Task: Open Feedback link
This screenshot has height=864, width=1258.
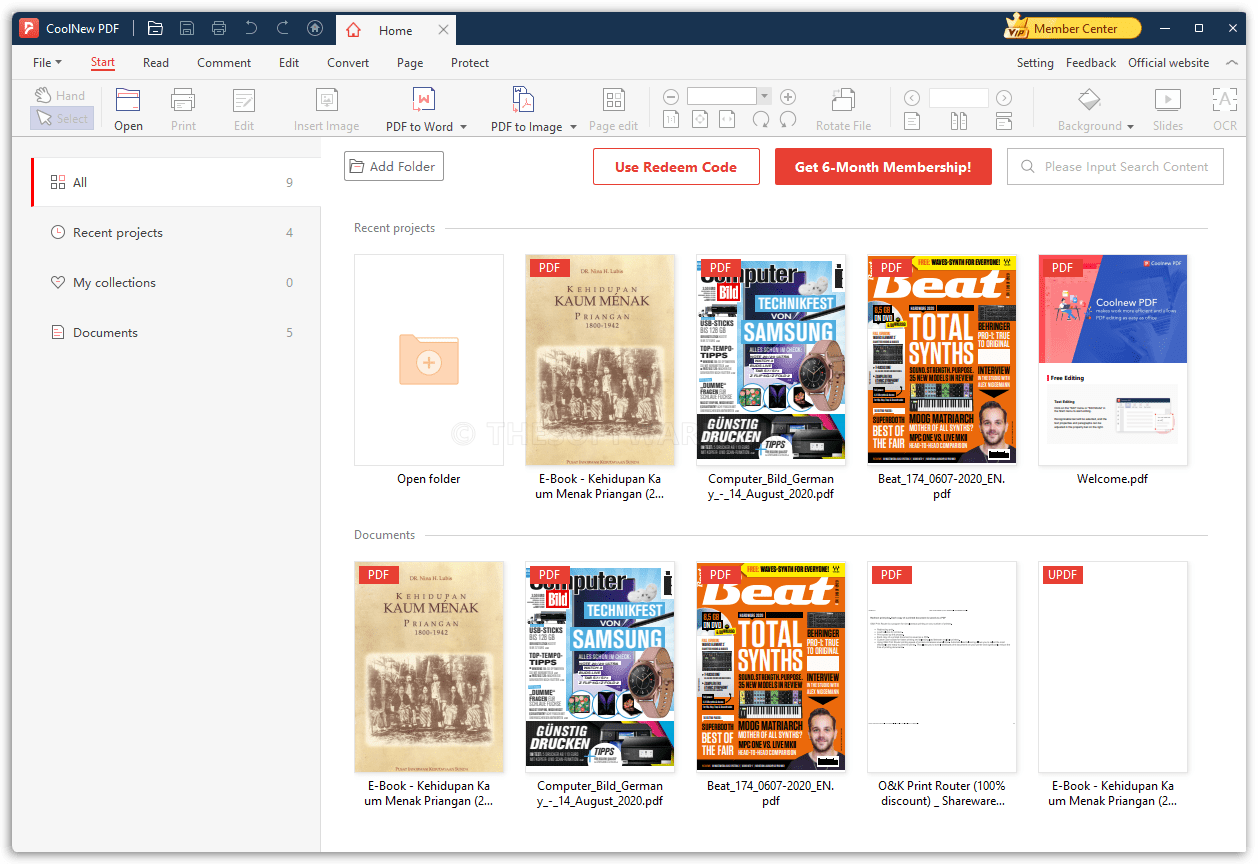Action: [x=1091, y=63]
